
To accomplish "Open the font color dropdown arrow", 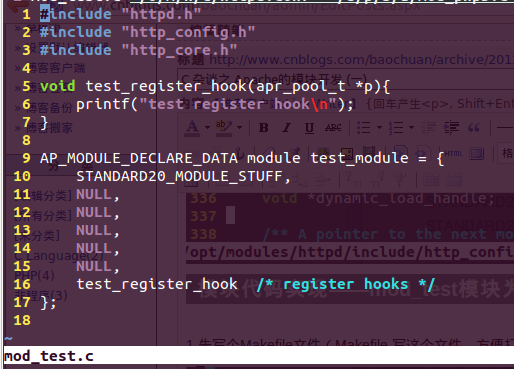I will pyautogui.click(x=207, y=128).
